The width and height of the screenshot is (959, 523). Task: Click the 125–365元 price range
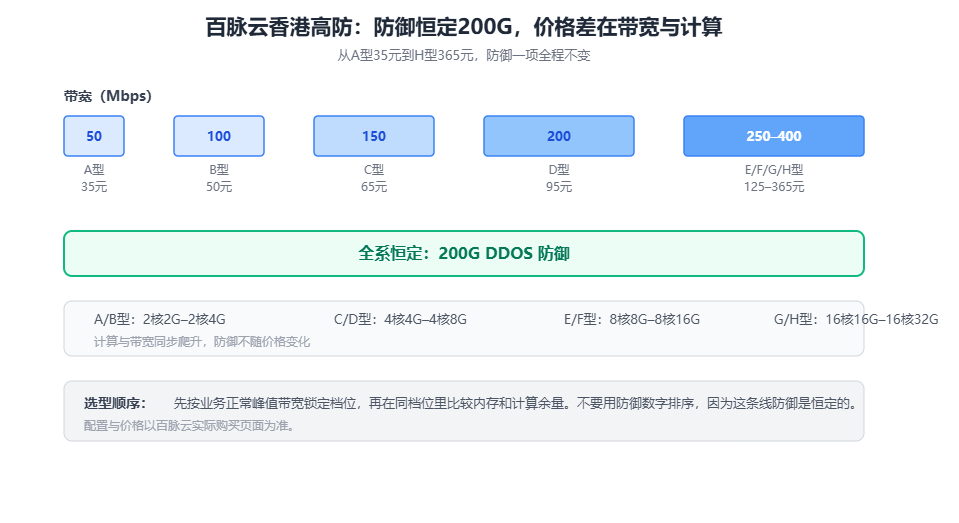(774, 187)
